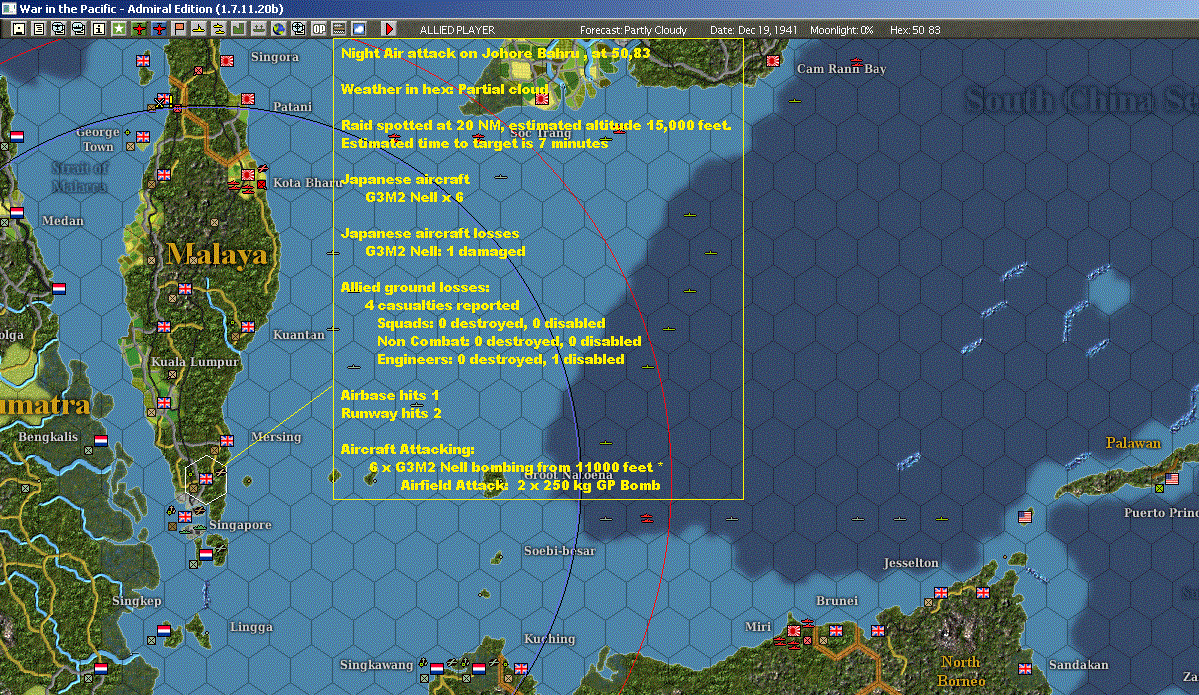Click the 'Forecast: Partly Cloudy' status text
Image resolution: width=1199 pixels, height=695 pixels.
633,30
